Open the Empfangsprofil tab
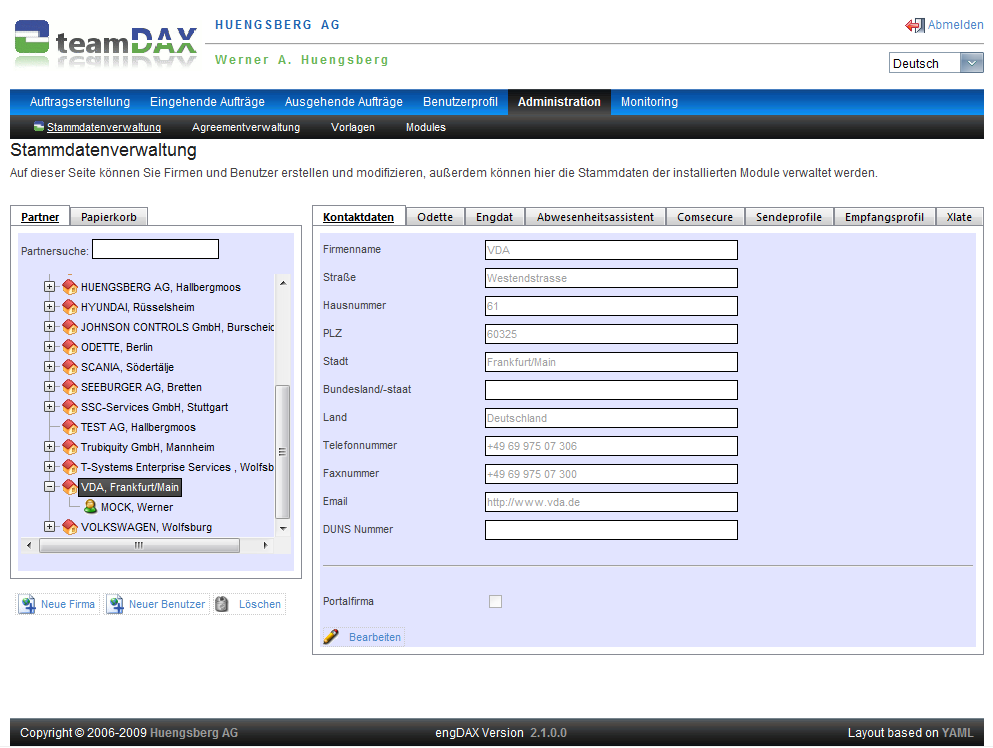 click(x=884, y=217)
